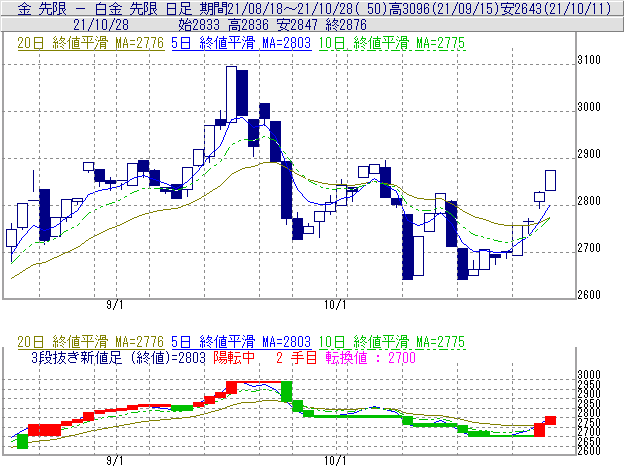
Task: Click the closing price '終2876'
Action: tap(346, 25)
